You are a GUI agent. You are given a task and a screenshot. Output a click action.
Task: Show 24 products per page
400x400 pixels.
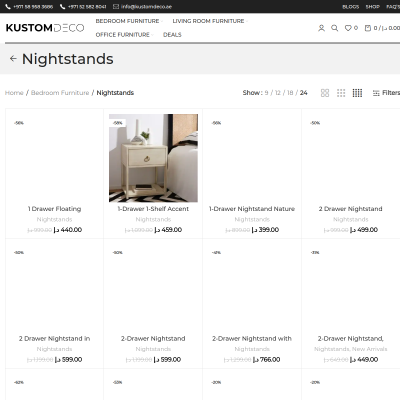(x=303, y=93)
